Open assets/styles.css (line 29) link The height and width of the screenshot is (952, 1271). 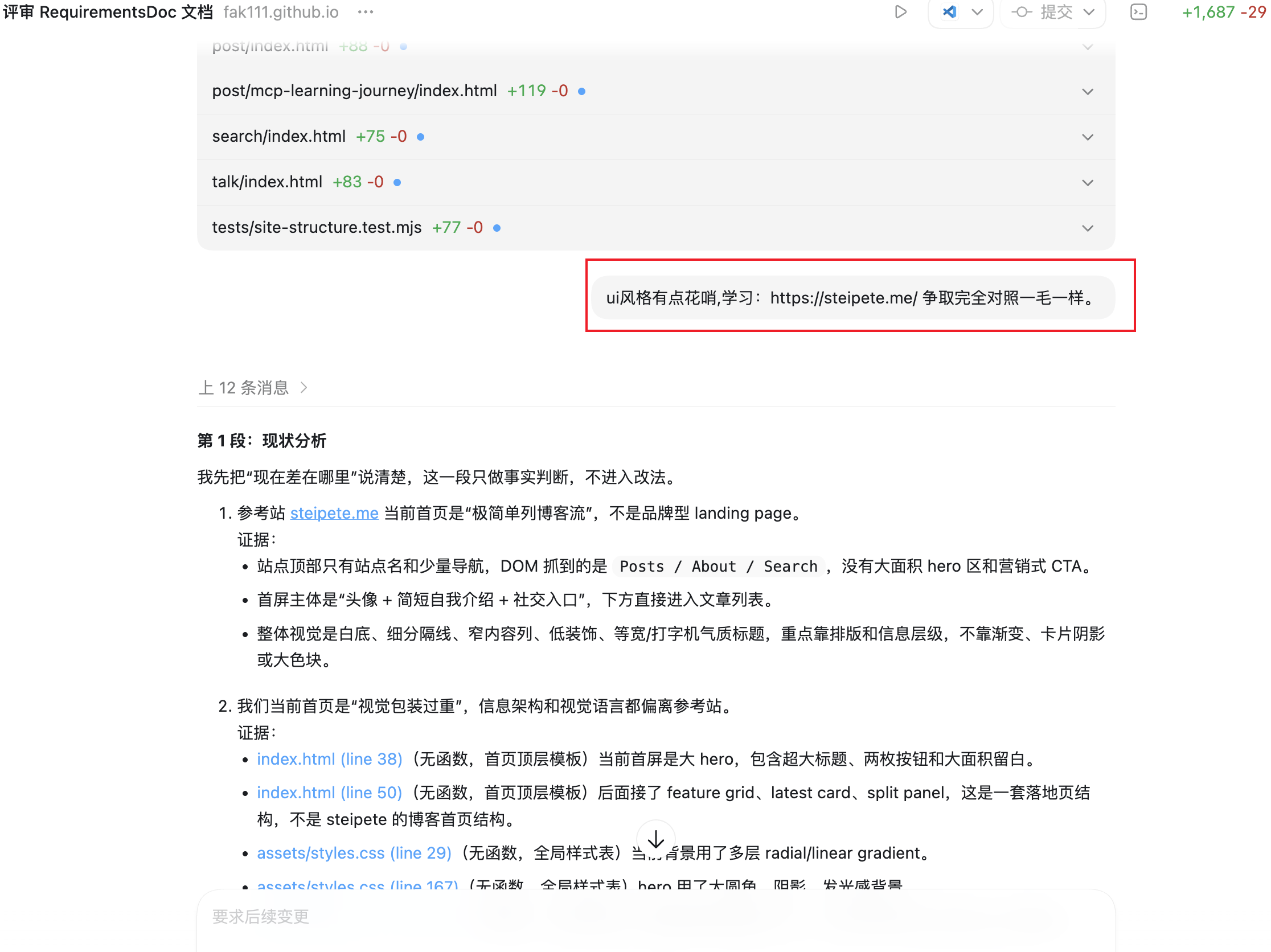click(x=354, y=852)
